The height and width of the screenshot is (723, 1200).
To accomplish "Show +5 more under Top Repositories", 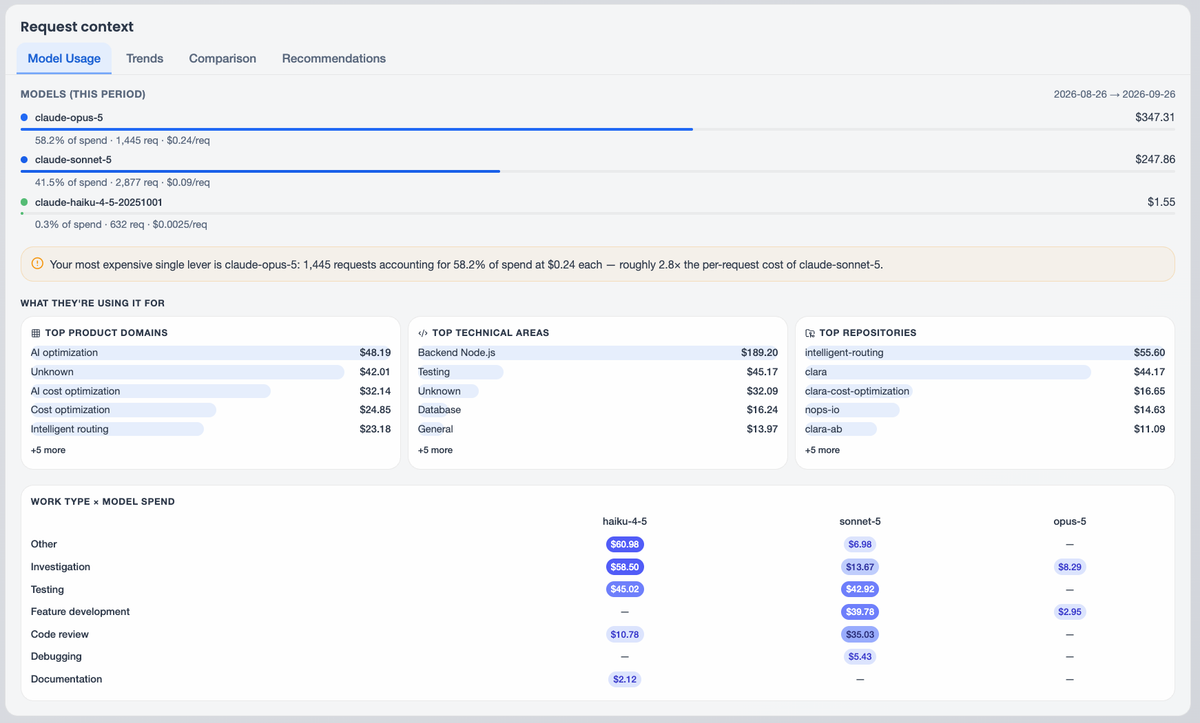I will [x=822, y=450].
